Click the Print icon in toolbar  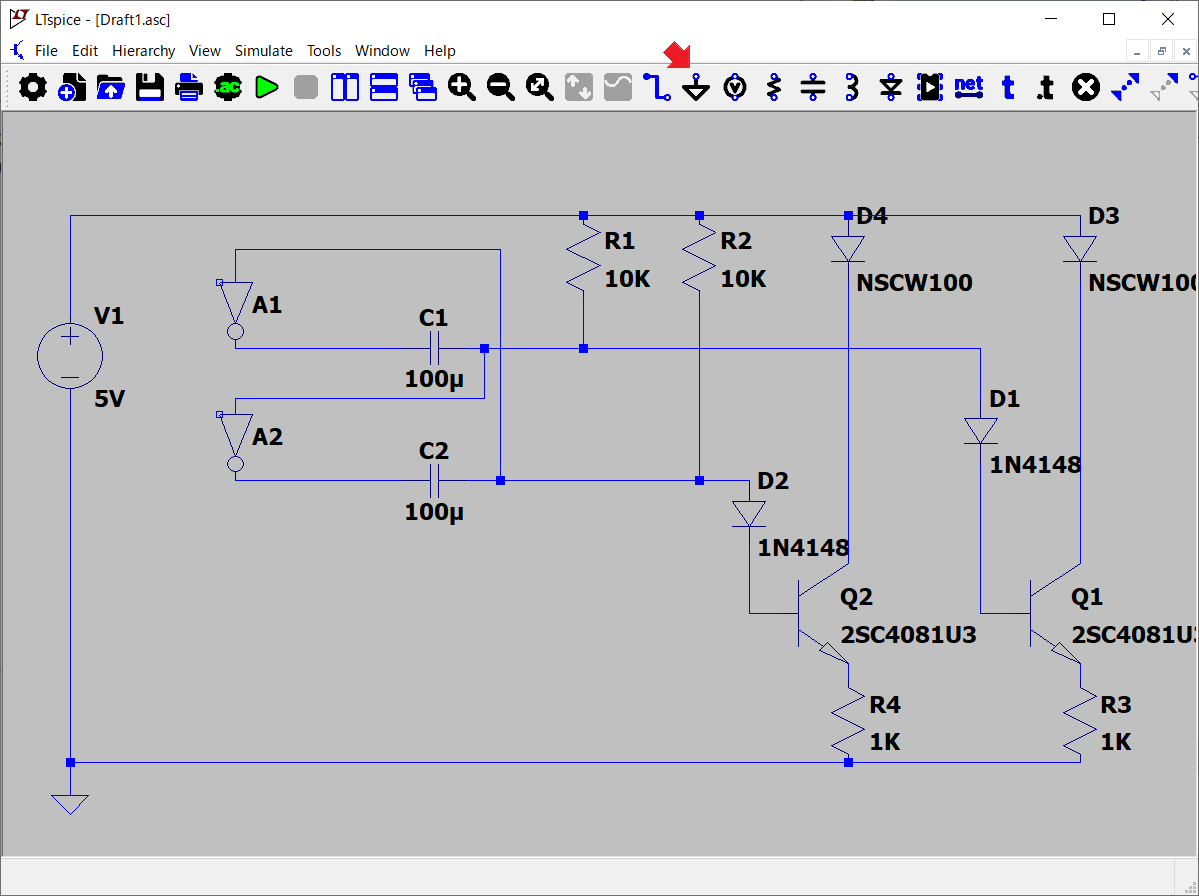[x=189, y=88]
